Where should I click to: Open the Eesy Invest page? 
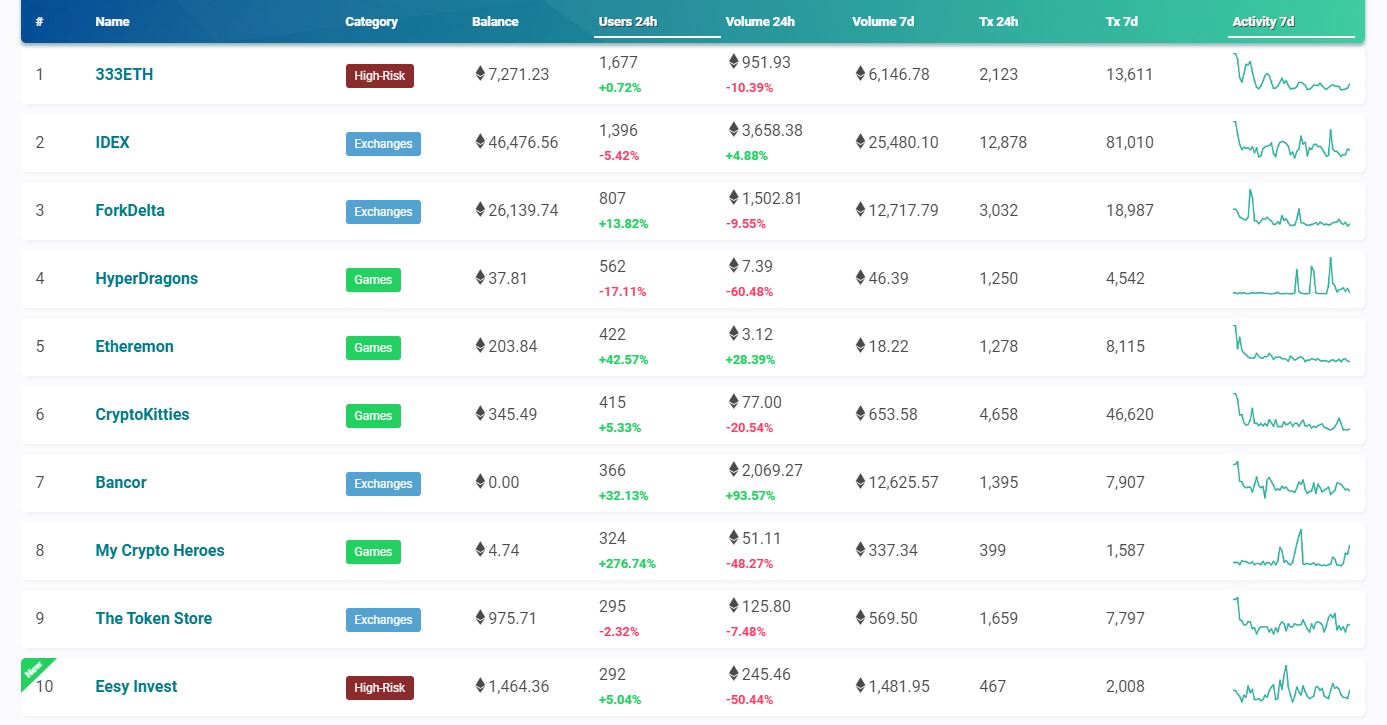click(x=136, y=687)
